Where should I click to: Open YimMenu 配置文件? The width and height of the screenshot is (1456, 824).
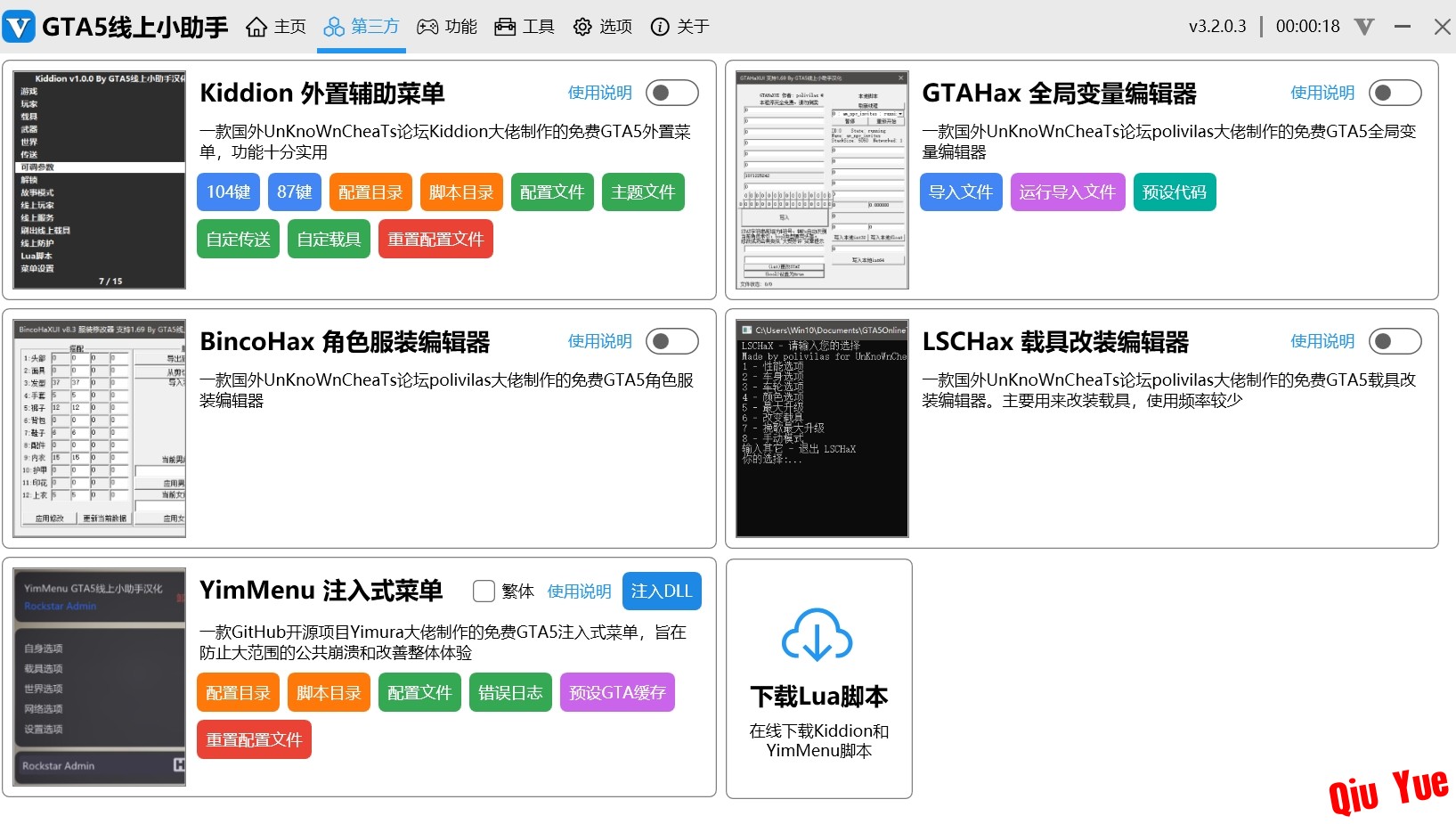coord(420,692)
